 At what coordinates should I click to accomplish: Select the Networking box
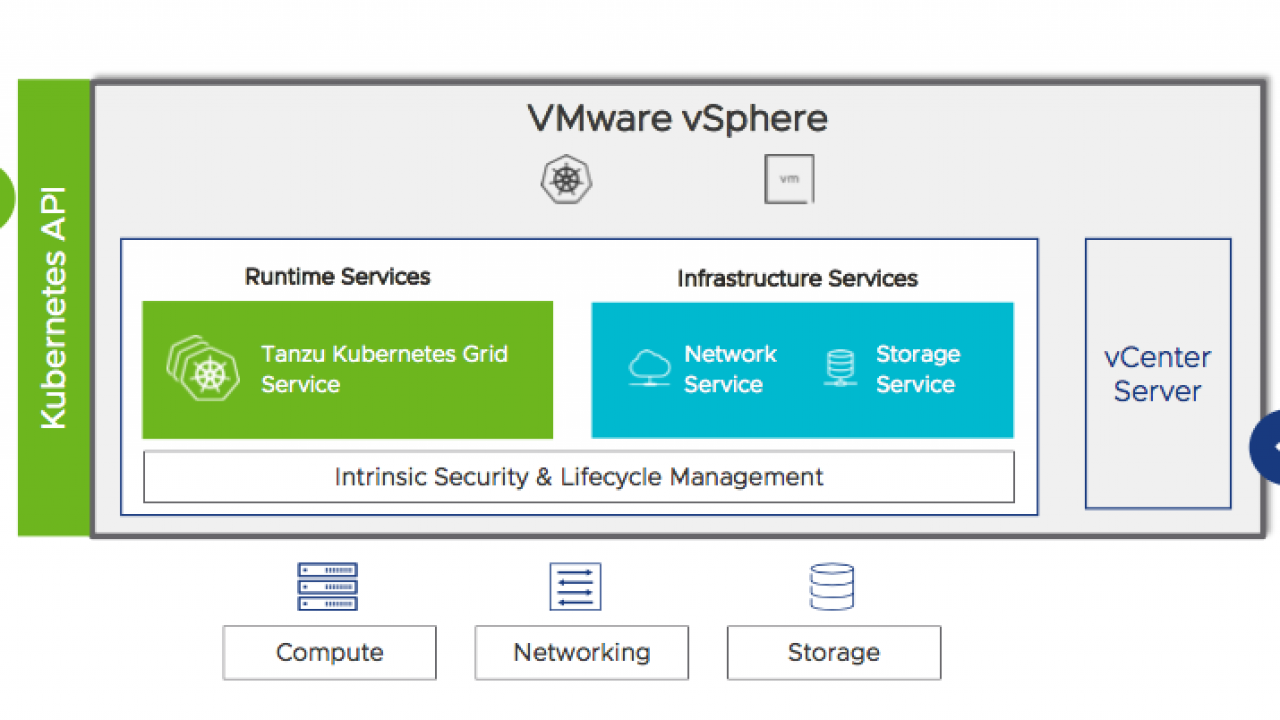[581, 653]
